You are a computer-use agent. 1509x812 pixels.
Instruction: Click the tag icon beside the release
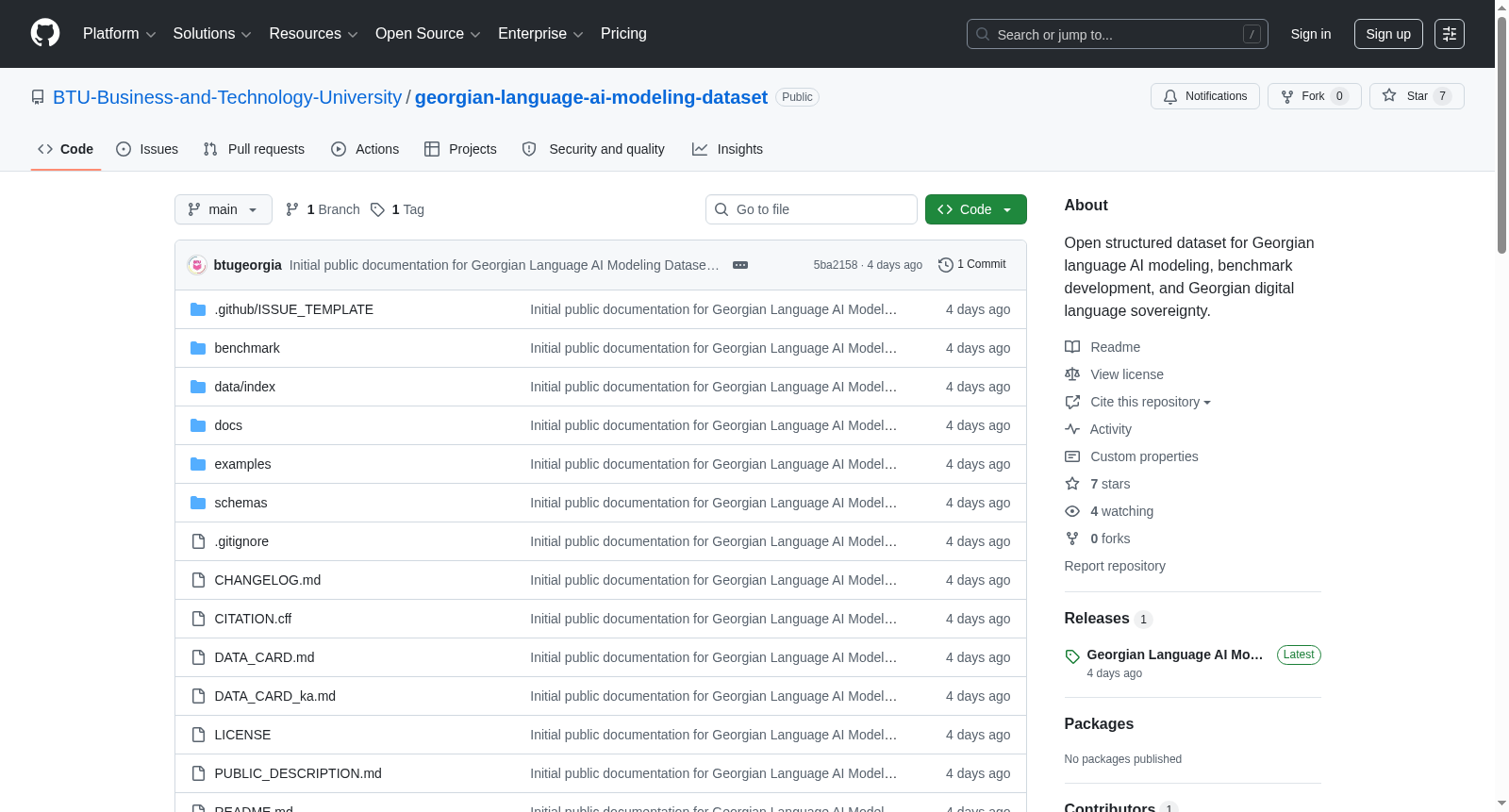tap(1072, 656)
